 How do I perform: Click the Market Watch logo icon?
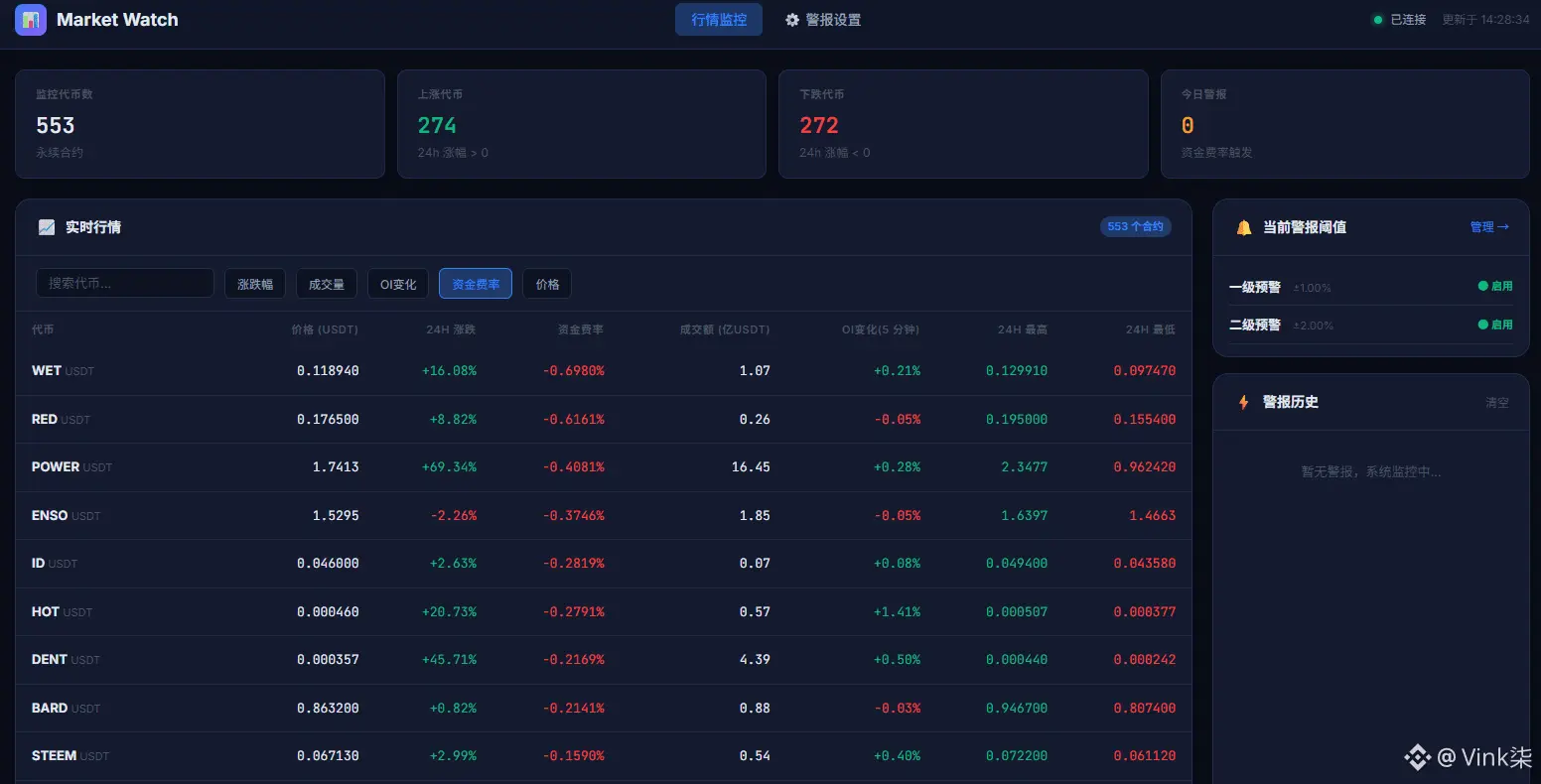pyautogui.click(x=31, y=20)
